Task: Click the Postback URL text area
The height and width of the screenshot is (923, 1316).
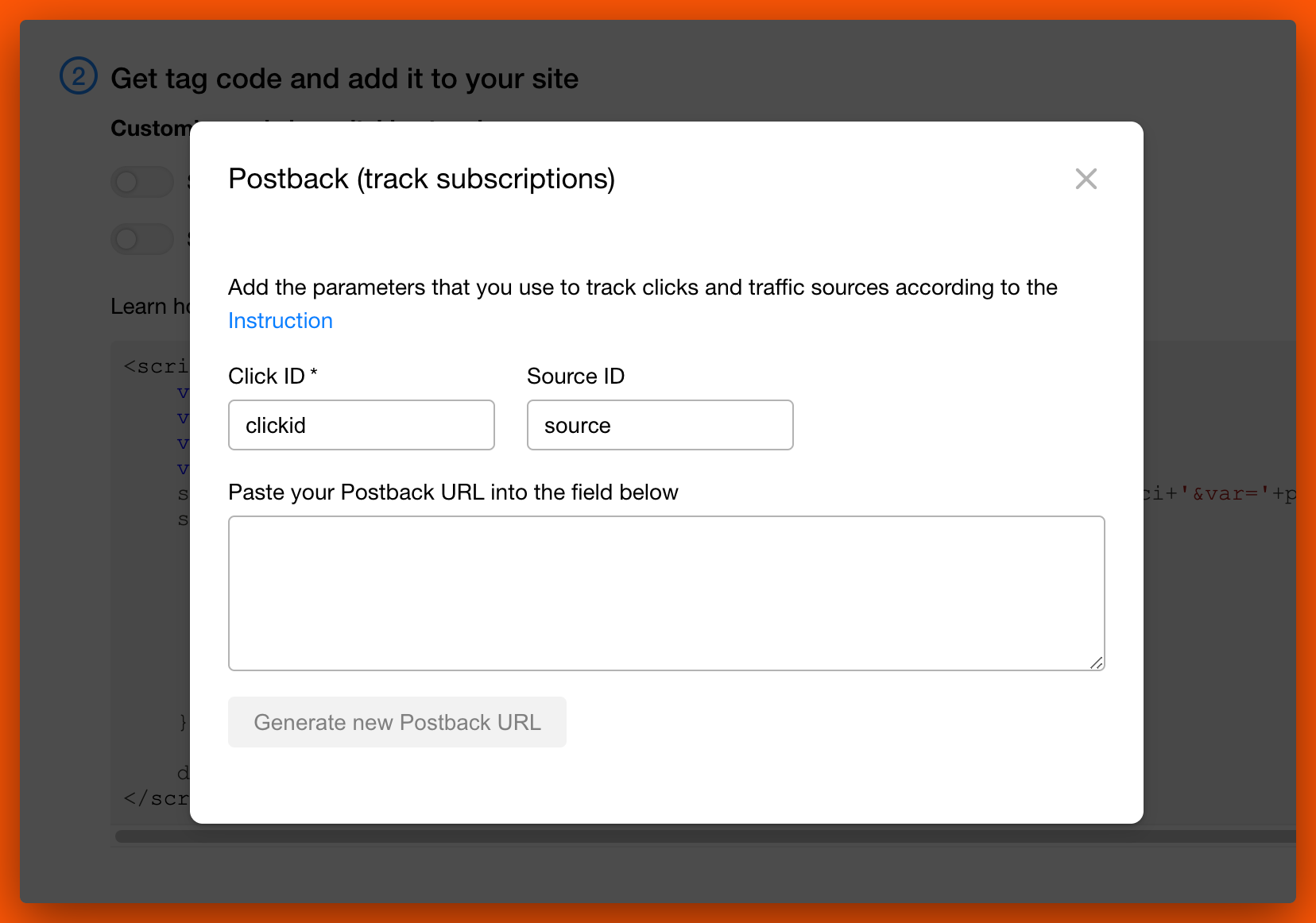Action: (666, 593)
